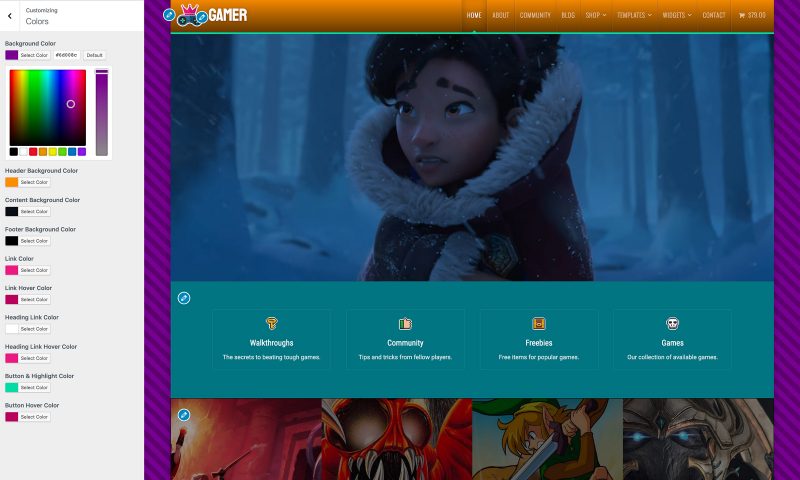Click the pink Heading Link Hover Color swatch
800x480 pixels.
(12, 358)
